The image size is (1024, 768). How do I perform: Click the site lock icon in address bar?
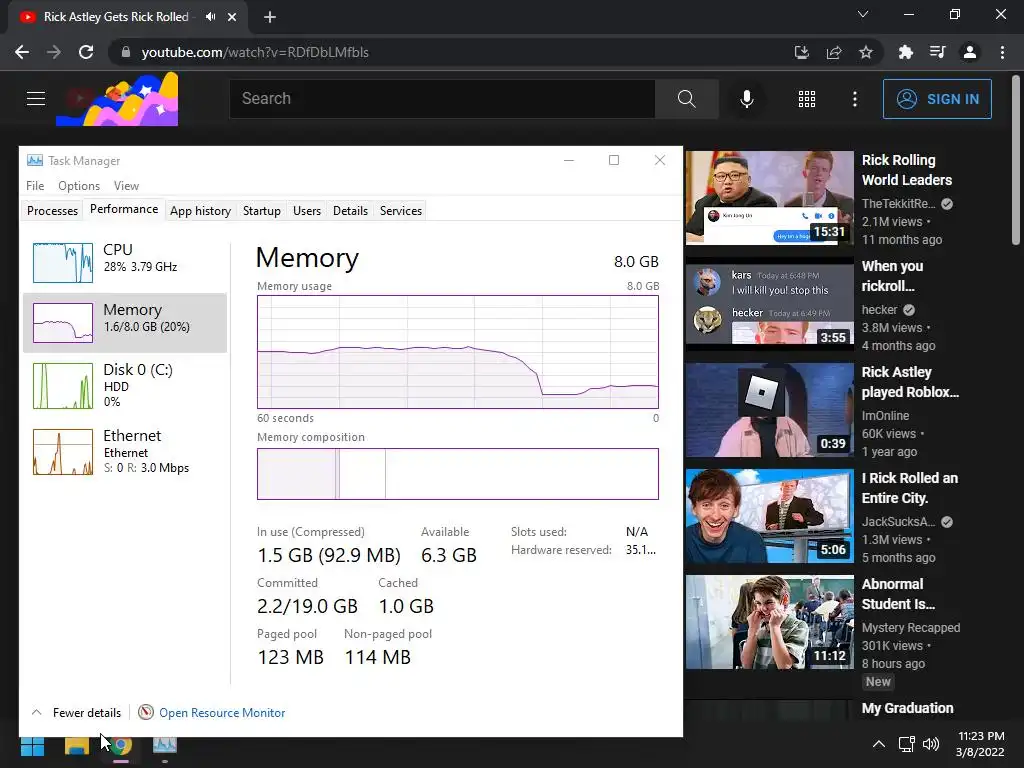coord(126,52)
